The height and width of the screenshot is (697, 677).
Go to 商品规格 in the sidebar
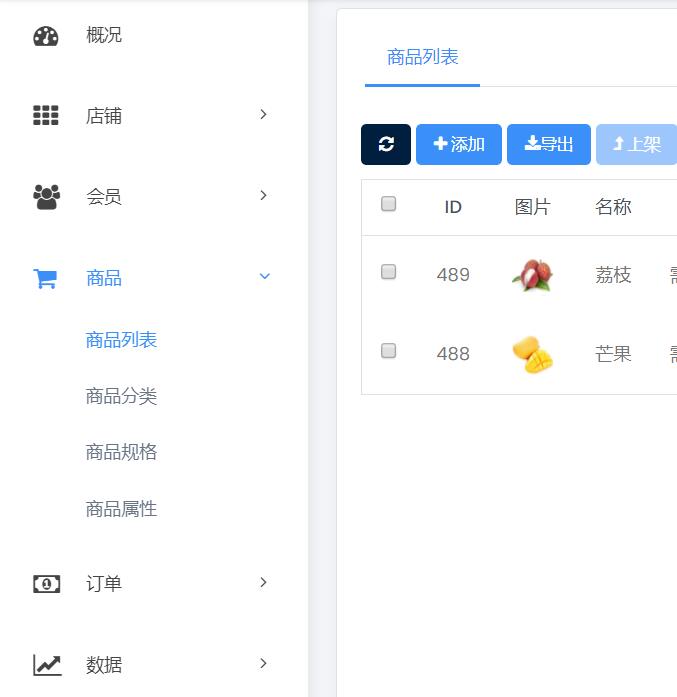point(121,452)
